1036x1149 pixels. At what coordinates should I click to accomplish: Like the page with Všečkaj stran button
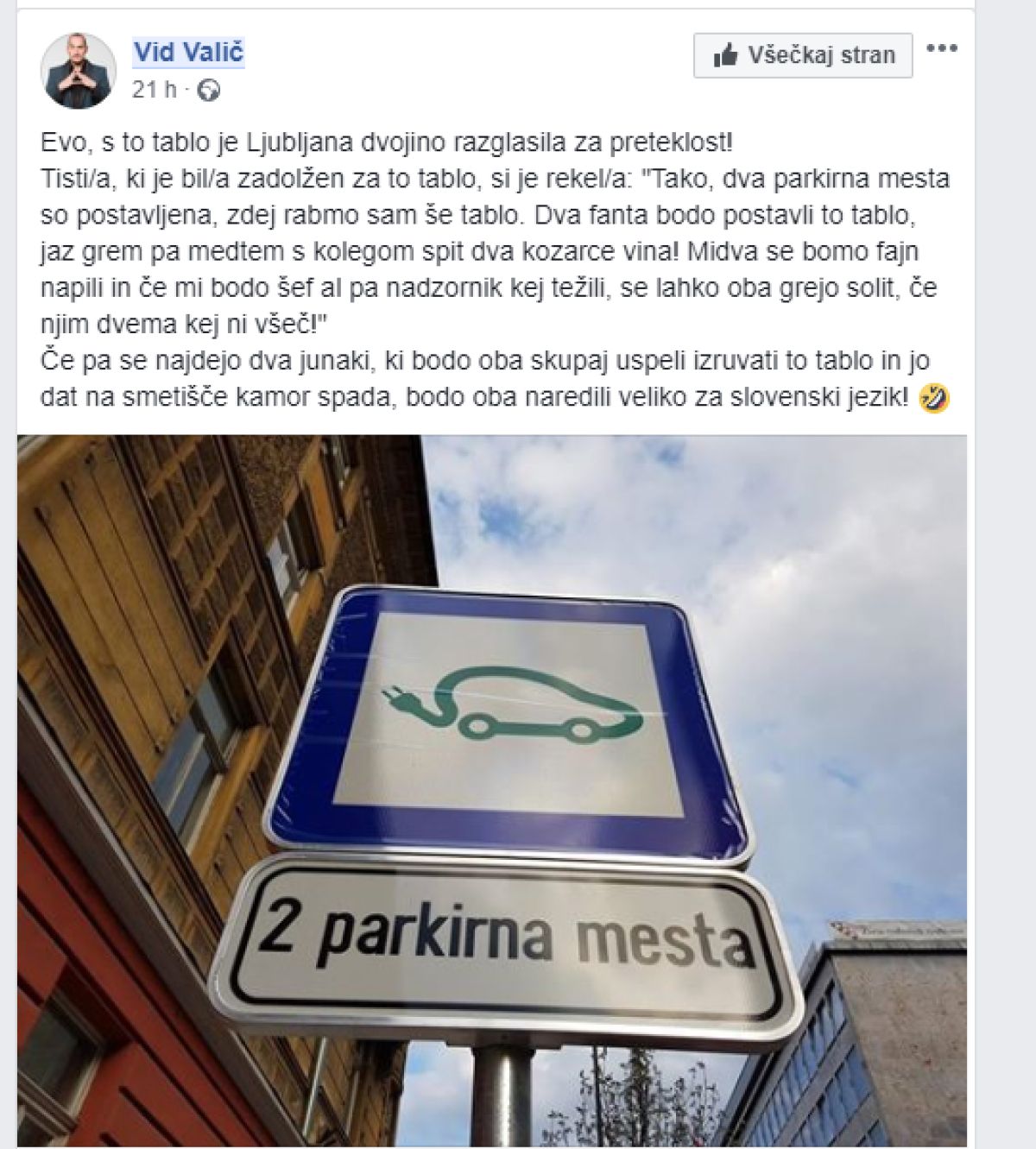tap(803, 56)
